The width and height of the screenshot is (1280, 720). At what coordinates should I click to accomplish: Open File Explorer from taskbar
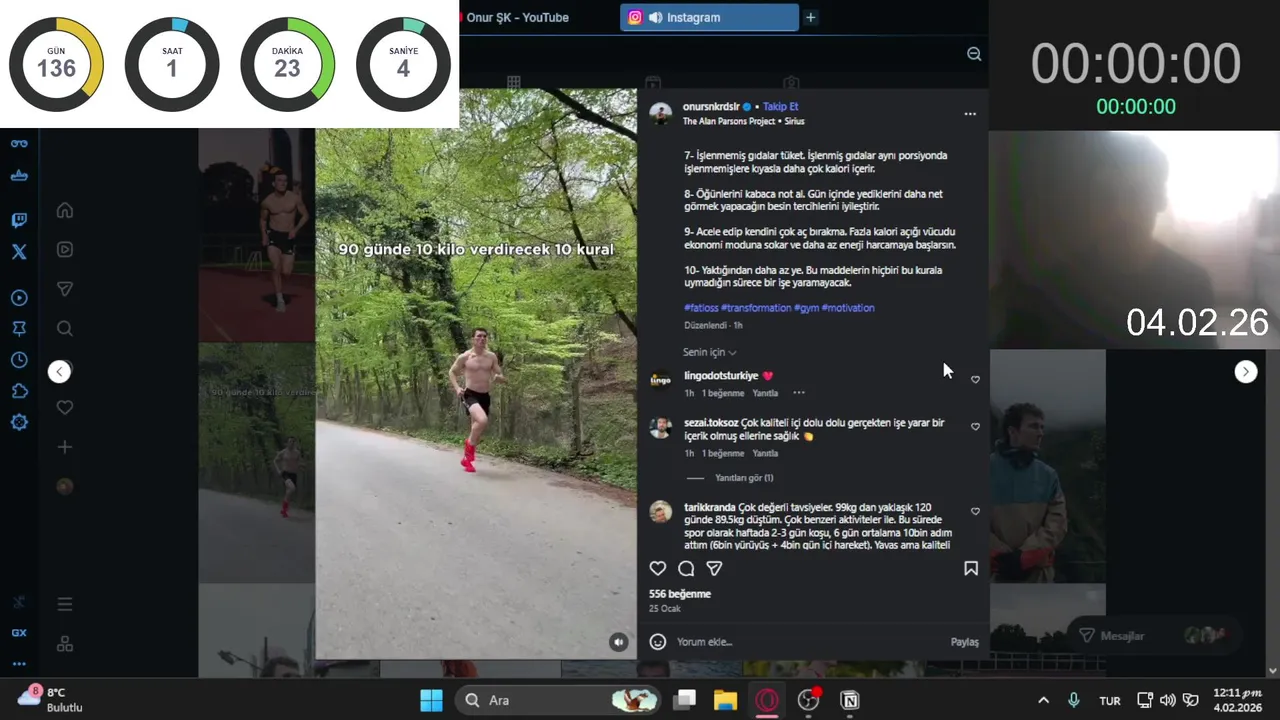pyautogui.click(x=725, y=700)
